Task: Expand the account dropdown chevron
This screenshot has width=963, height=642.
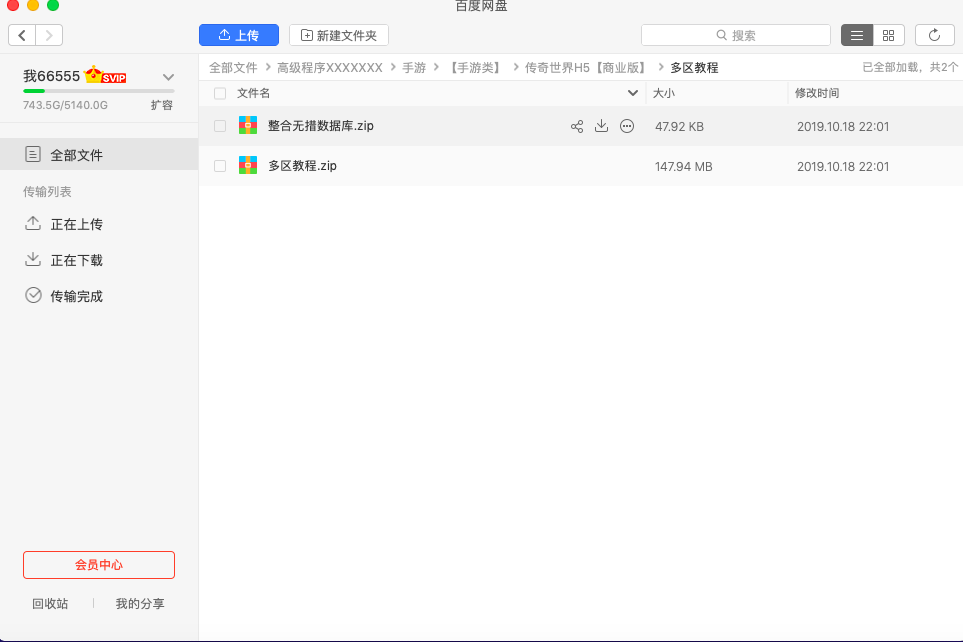Action: tap(168, 77)
